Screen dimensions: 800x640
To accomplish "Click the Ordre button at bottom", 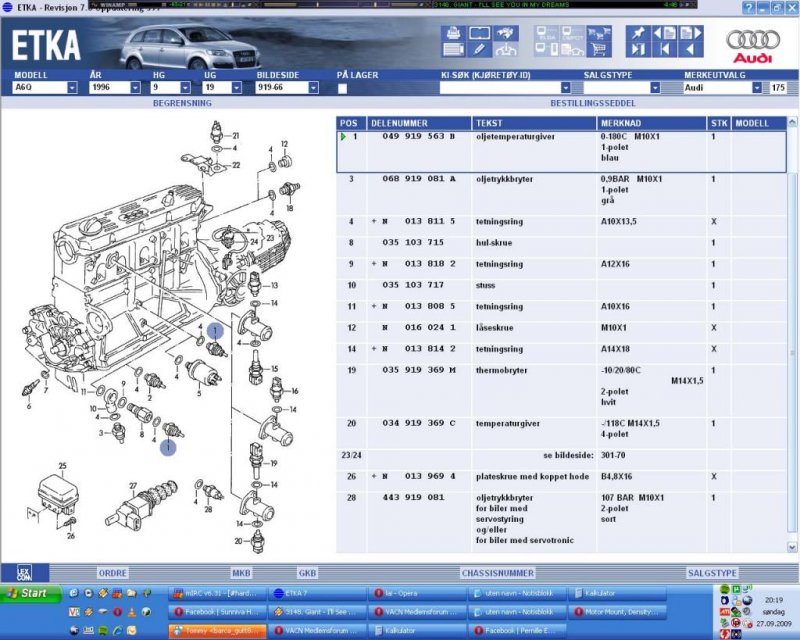I will (112, 573).
